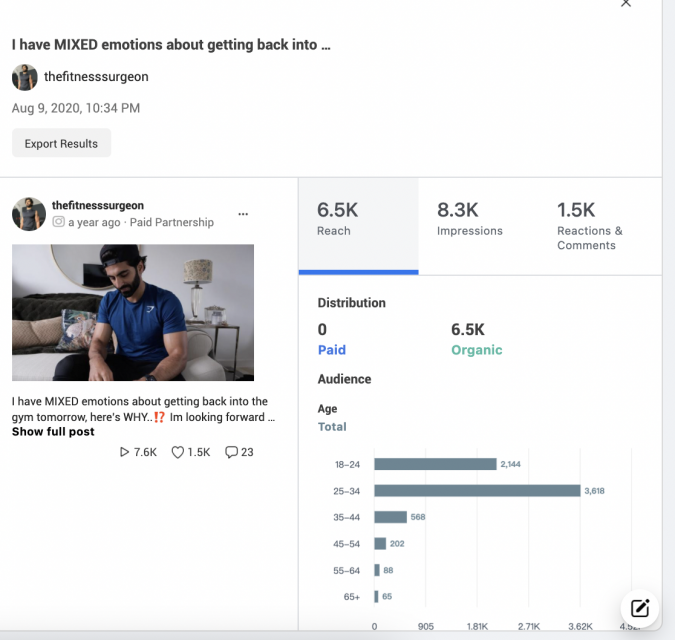Click the Paid distribution label

pos(331,350)
